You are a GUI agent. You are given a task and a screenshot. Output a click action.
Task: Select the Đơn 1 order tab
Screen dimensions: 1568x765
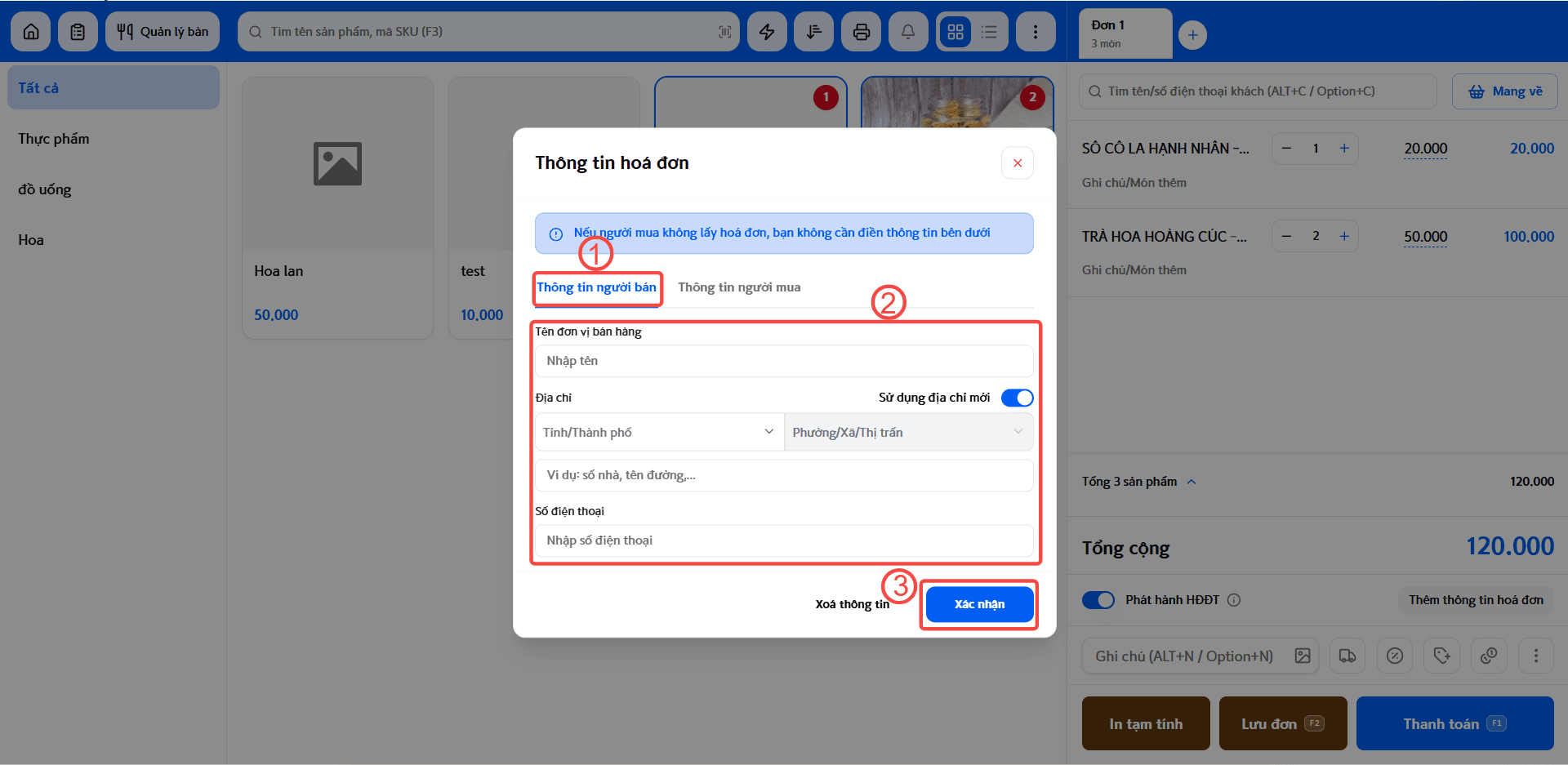(1125, 33)
